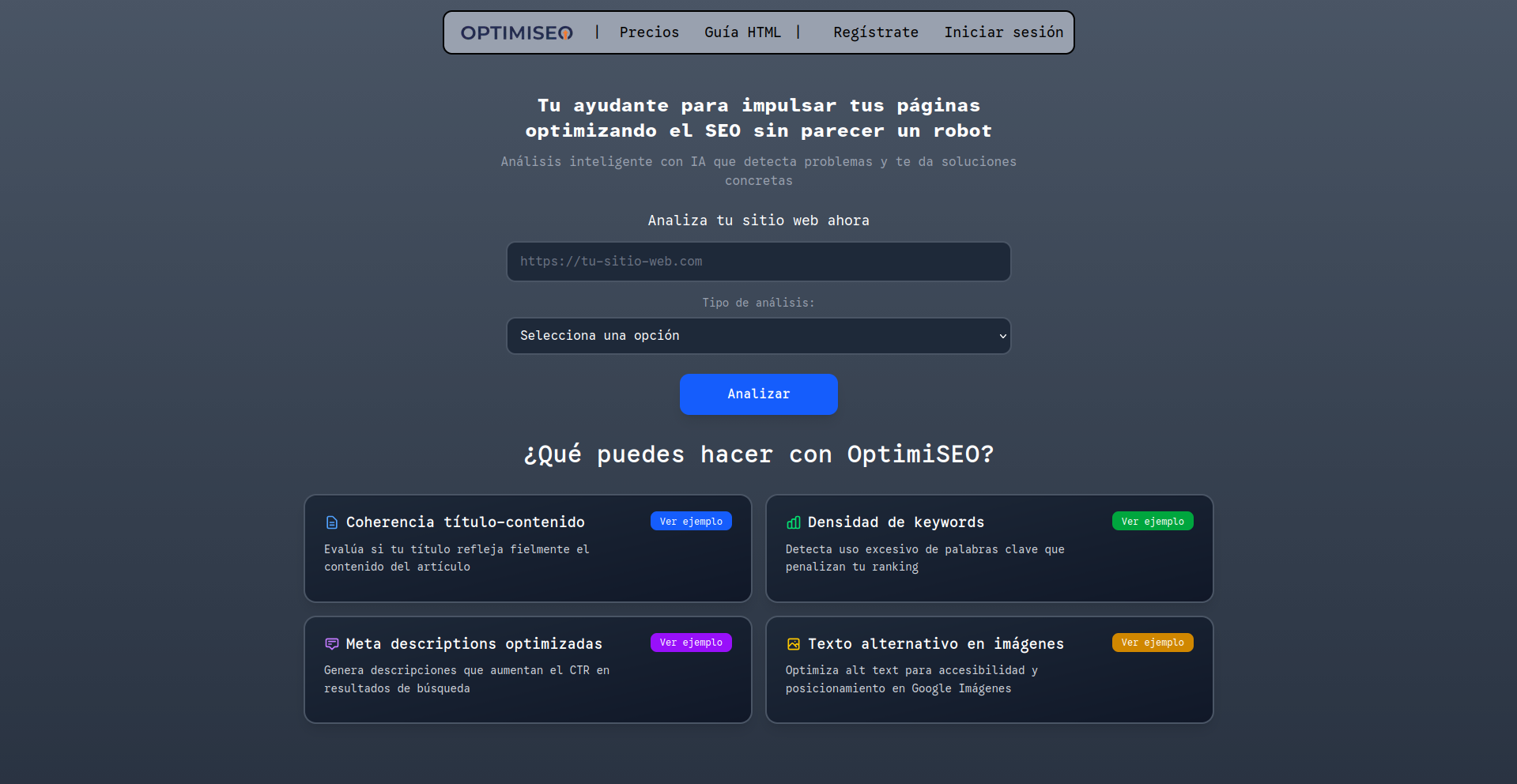This screenshot has height=784, width=1517.
Task: Click 'Detecta uso excesivo de palabras clave' description
Action: tap(925, 558)
